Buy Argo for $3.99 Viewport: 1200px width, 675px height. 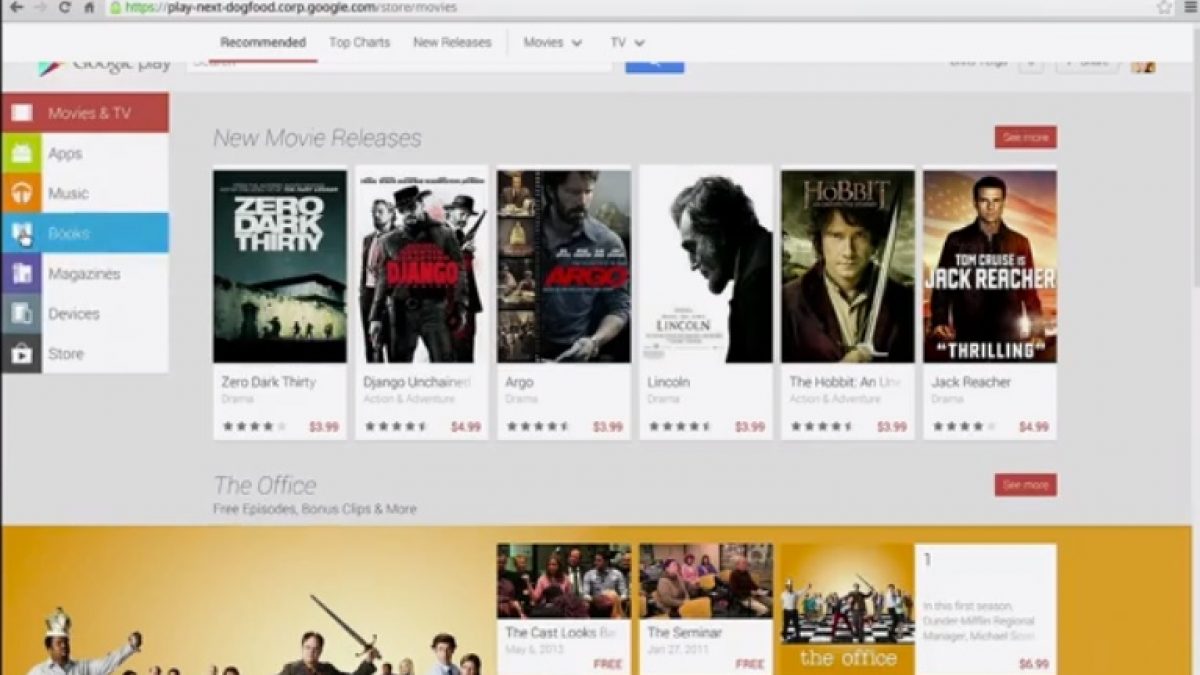coord(608,427)
